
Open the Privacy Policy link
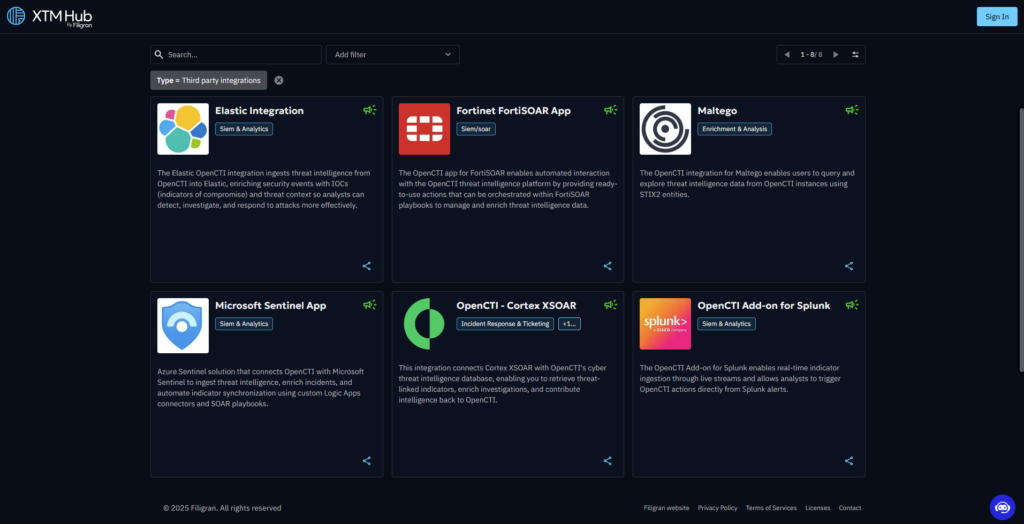click(x=717, y=508)
